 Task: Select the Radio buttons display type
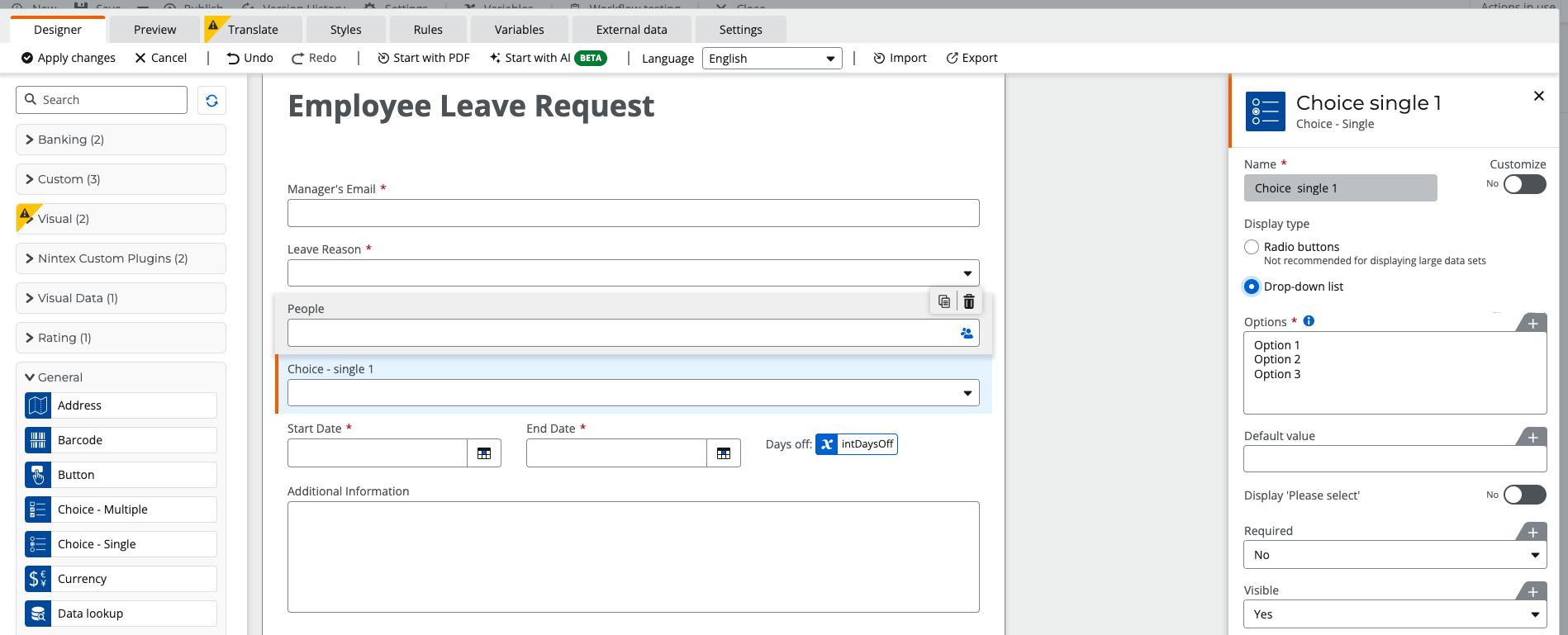pyautogui.click(x=1252, y=247)
